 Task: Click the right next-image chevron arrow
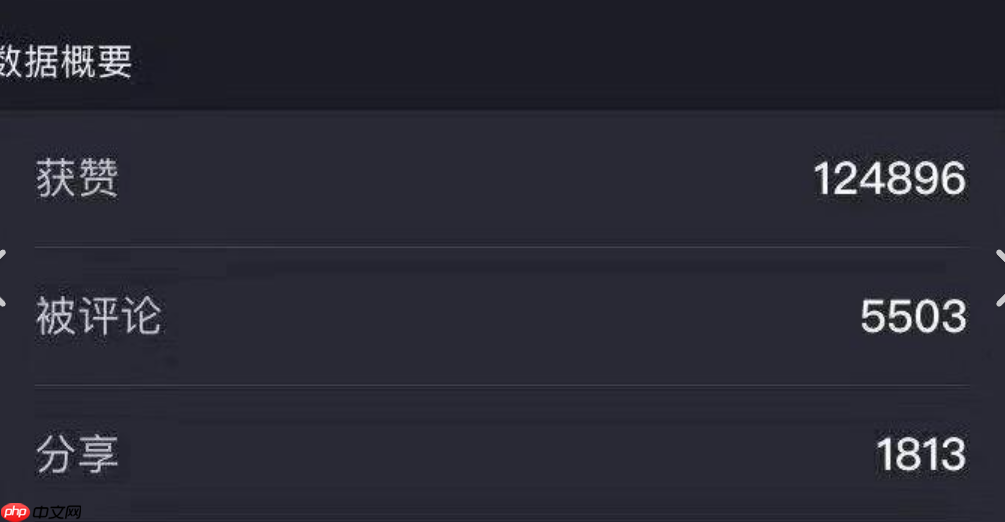[x=1000, y=277]
